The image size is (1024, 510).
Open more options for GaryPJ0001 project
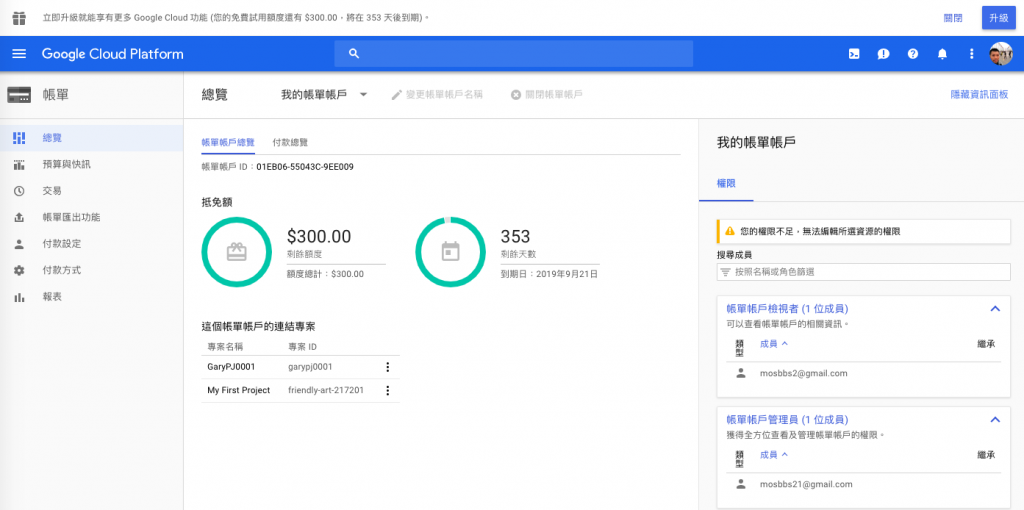click(x=387, y=367)
